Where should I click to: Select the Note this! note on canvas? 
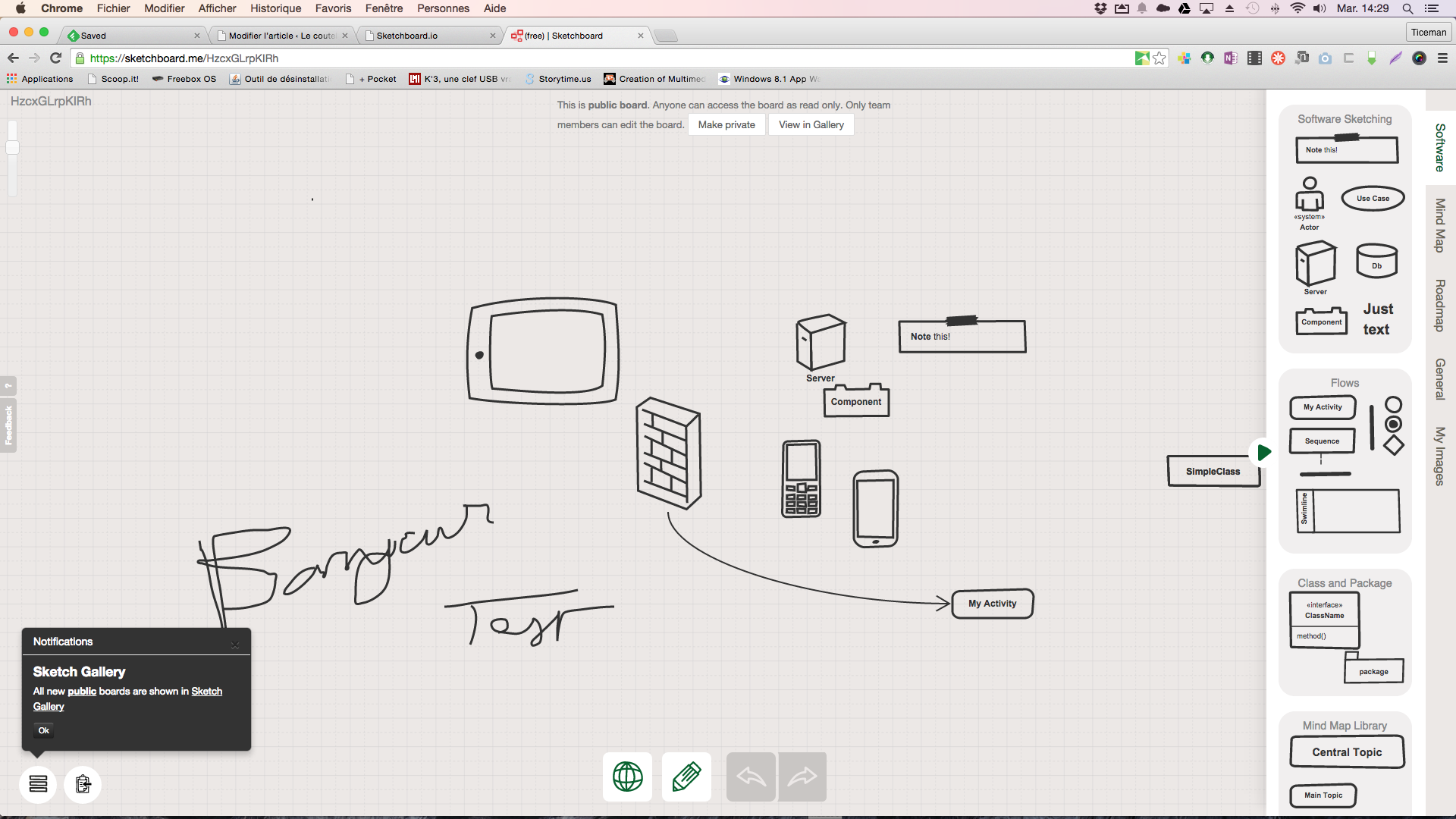(962, 334)
